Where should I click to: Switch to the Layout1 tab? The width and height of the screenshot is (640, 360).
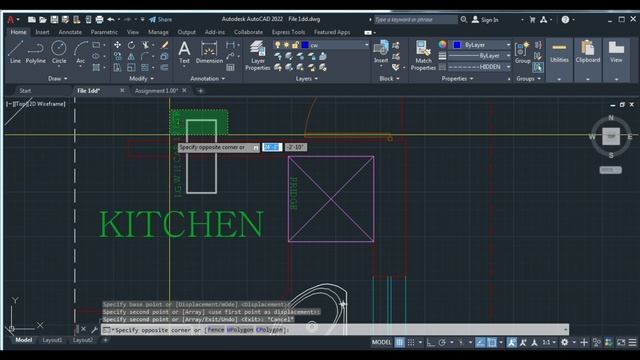click(x=52, y=340)
